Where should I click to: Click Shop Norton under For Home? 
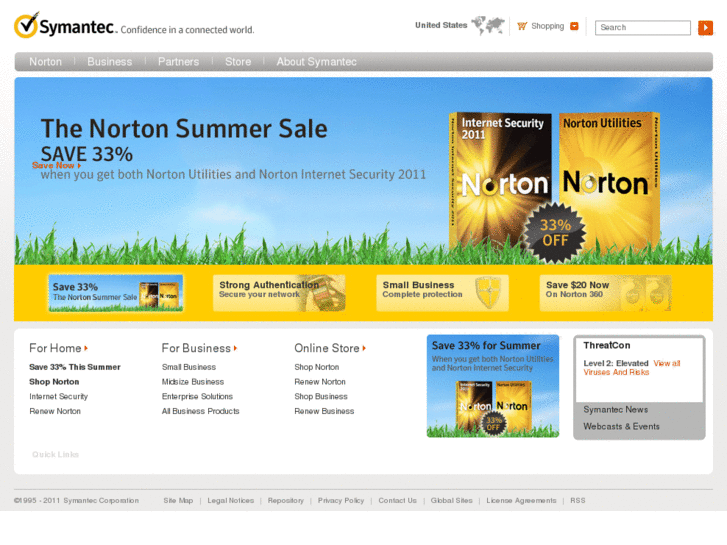point(54,382)
